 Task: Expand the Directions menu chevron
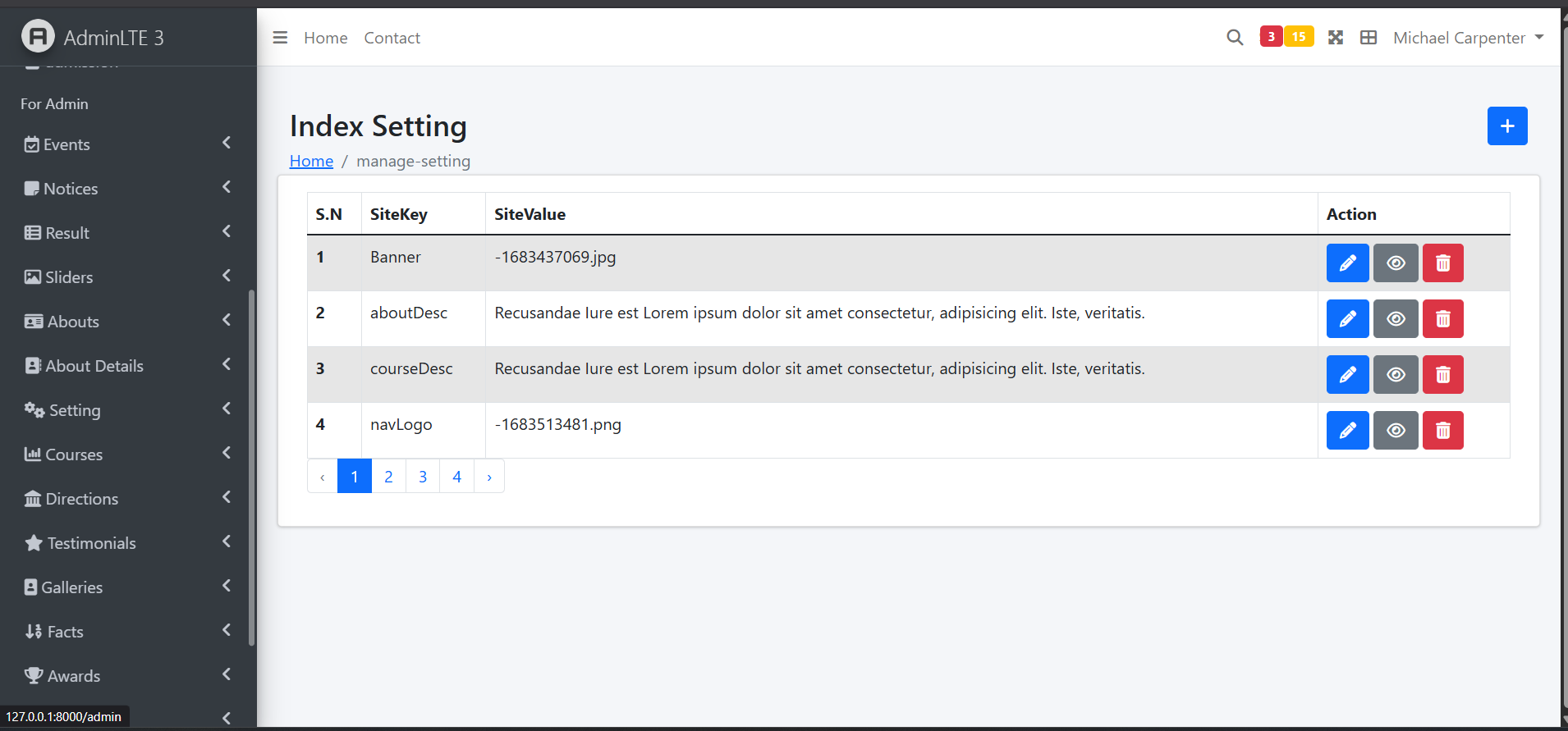click(x=227, y=497)
